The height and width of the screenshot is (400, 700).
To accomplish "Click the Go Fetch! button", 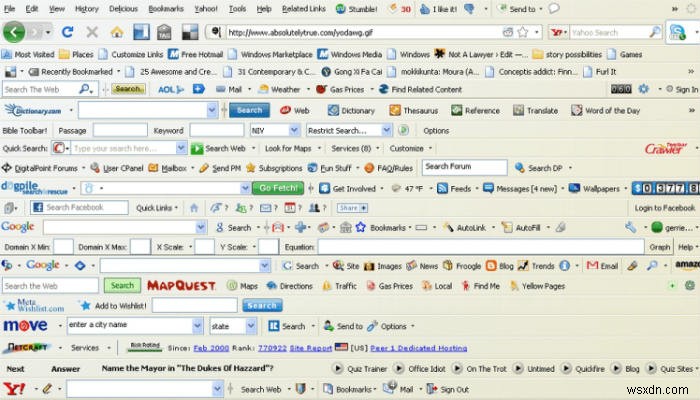I will [x=278, y=188].
